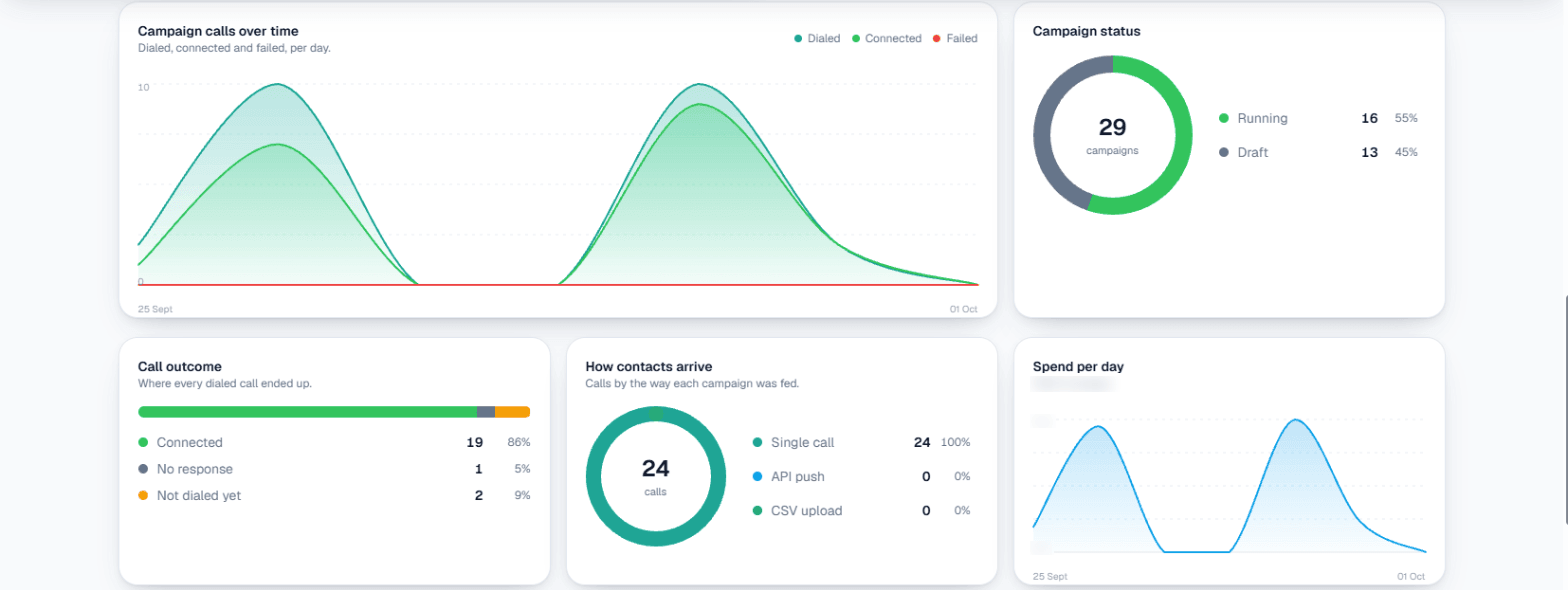The height and width of the screenshot is (590, 1568).
Task: Click the Campaign status card title
Action: coord(1086,31)
